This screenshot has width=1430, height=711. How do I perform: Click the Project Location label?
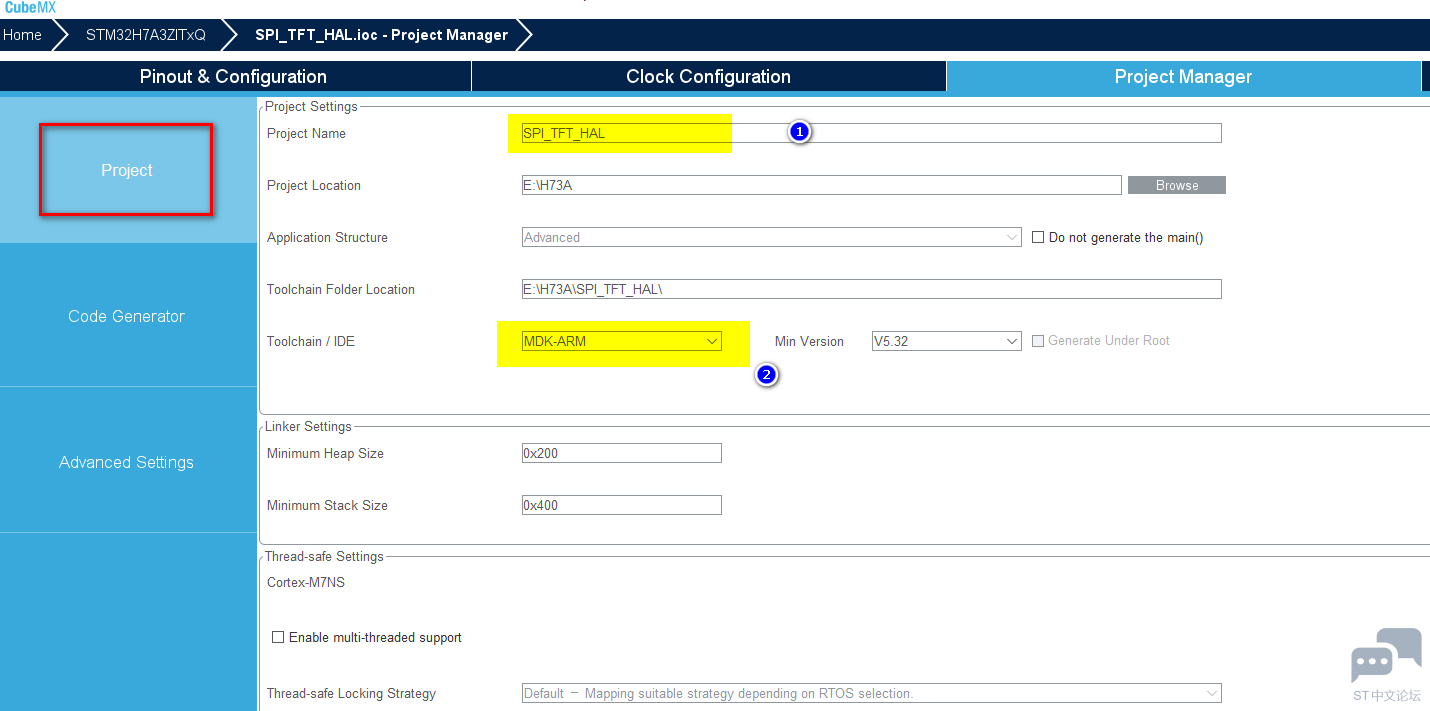coord(314,185)
